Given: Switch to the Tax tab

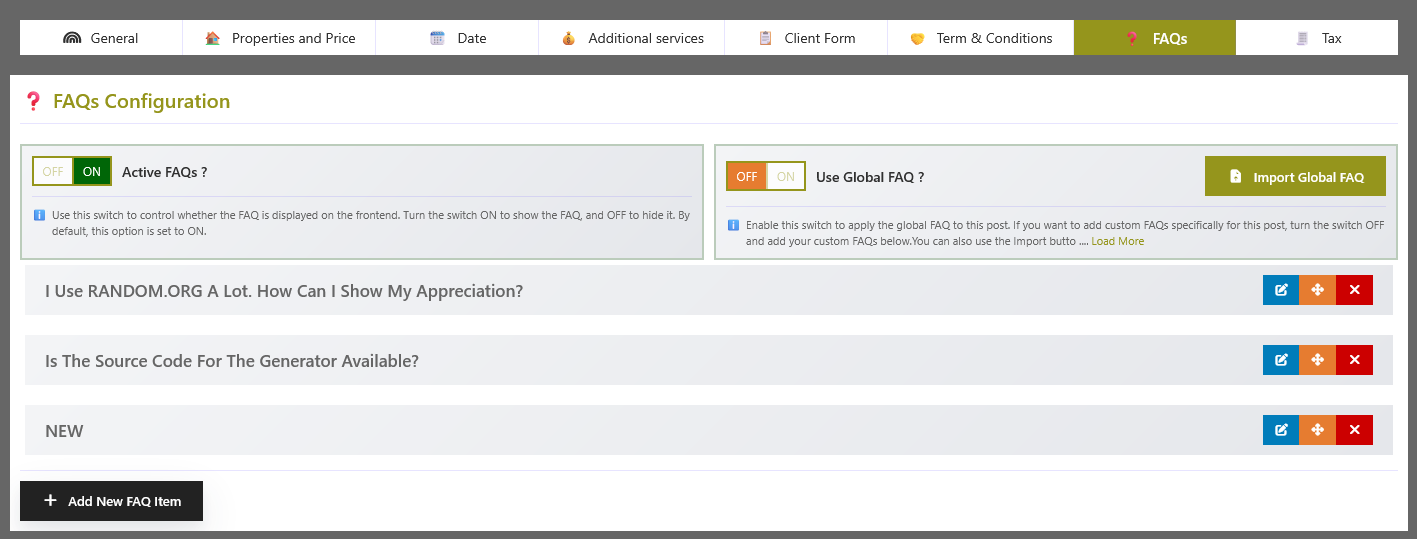Looking at the screenshot, I should pos(1317,38).
